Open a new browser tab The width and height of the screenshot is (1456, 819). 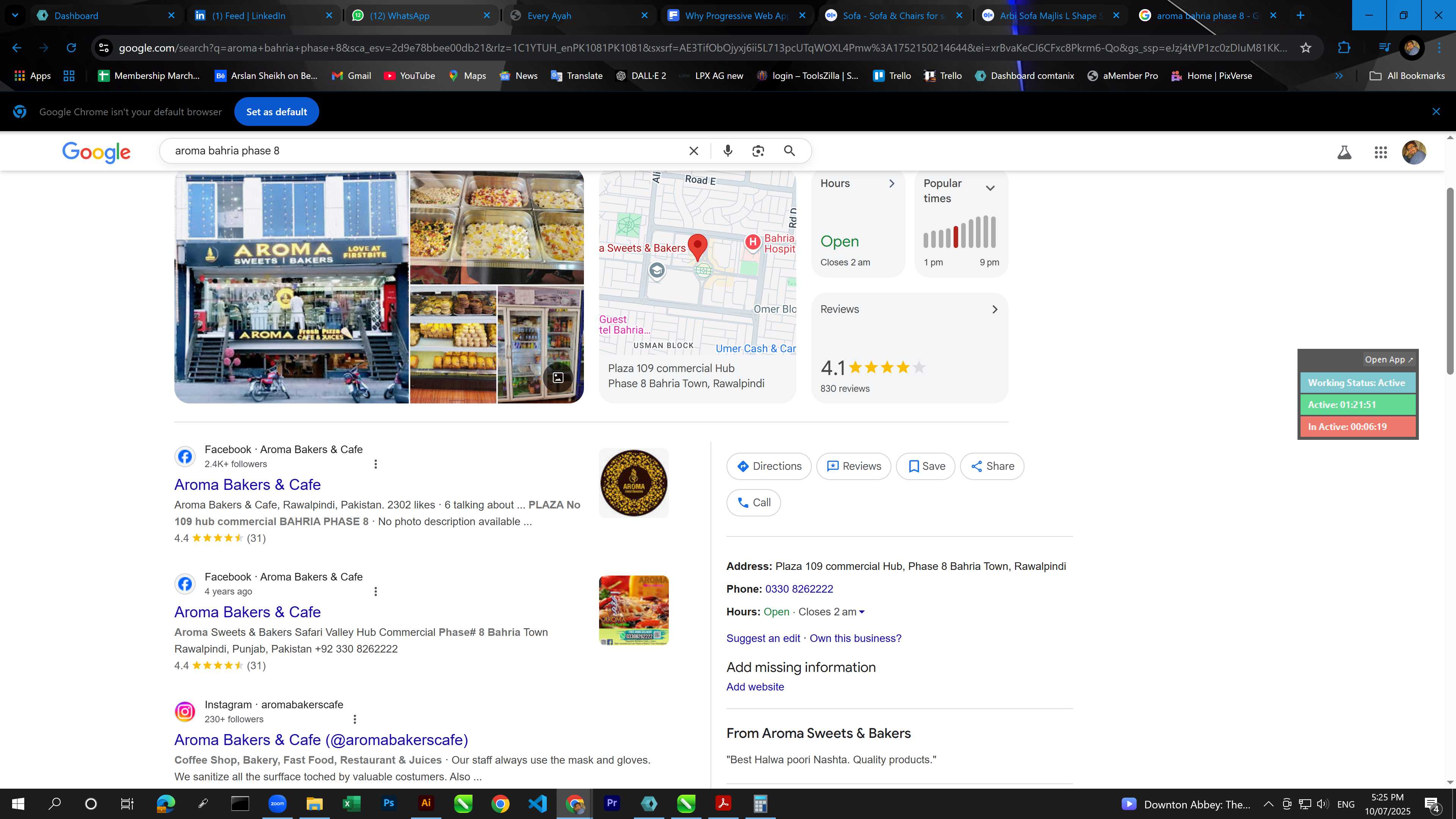1300,15
